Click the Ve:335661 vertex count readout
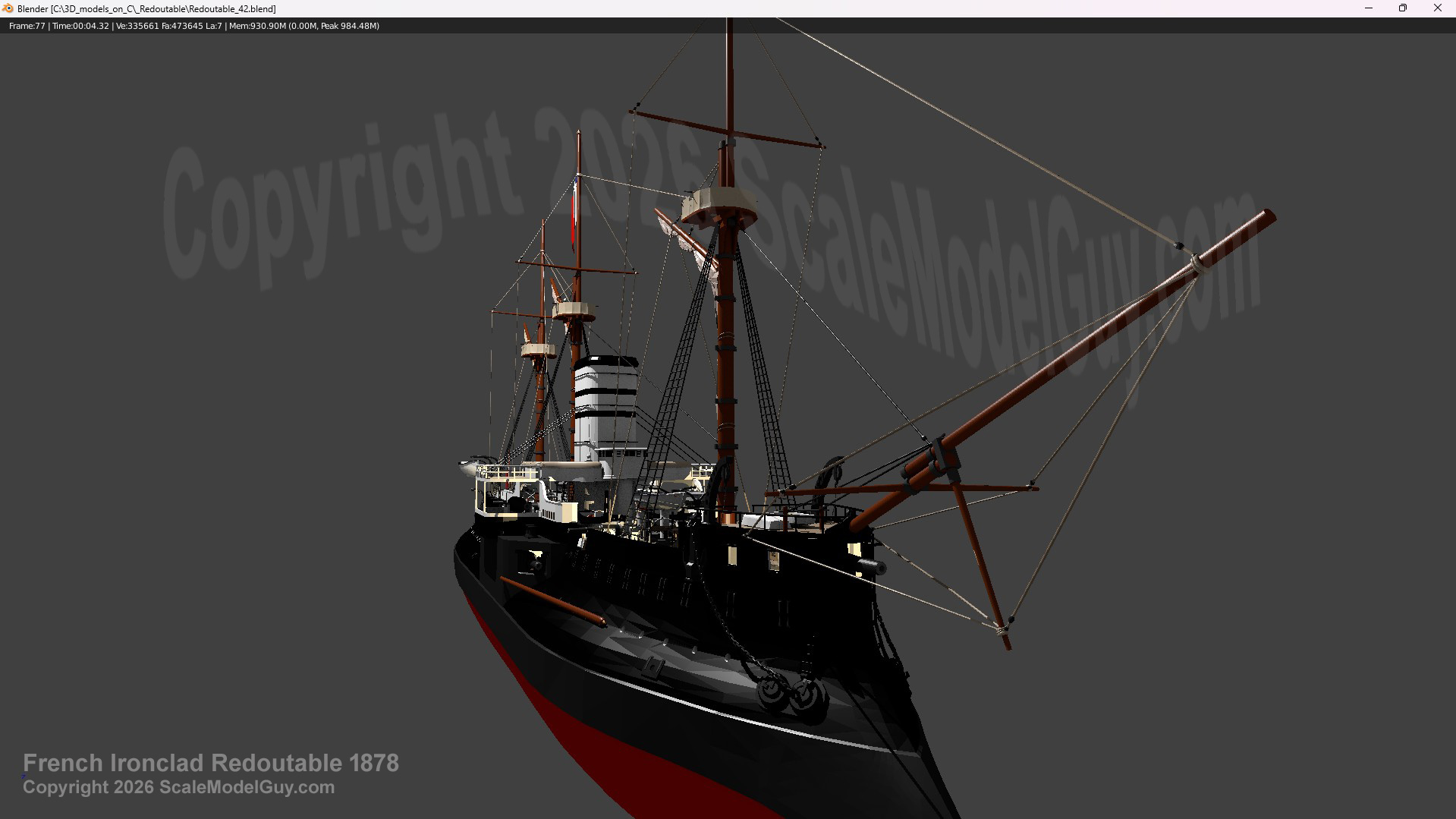Screen dimensions: 1456x819 (137, 26)
